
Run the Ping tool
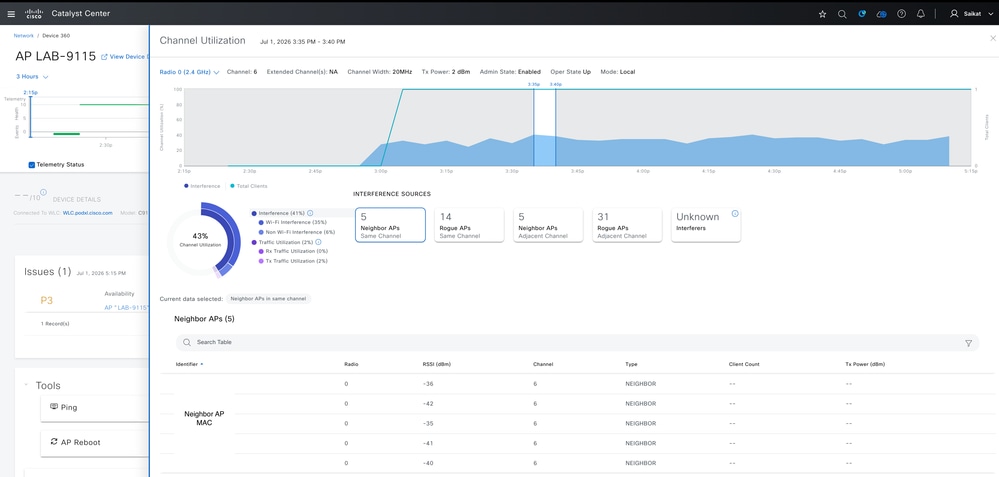pyautogui.click(x=96, y=408)
